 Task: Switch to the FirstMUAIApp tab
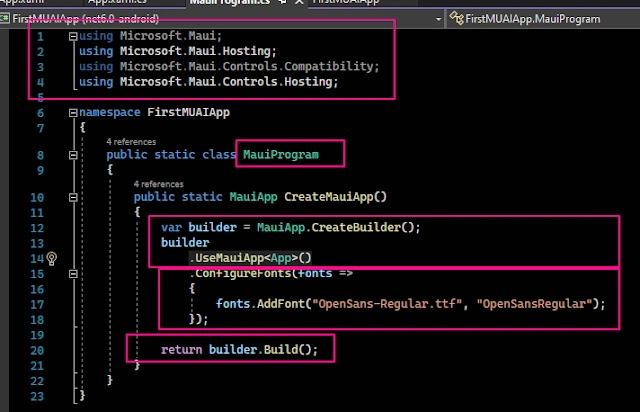(x=346, y=2)
